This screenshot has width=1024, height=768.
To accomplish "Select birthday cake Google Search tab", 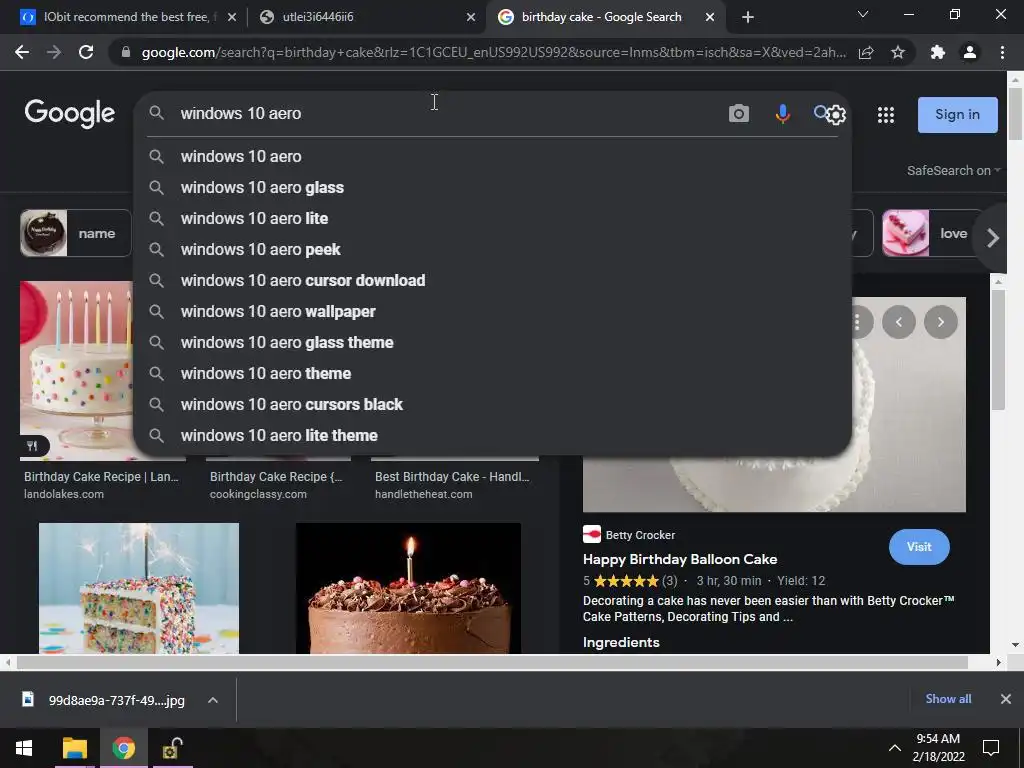I will [605, 17].
